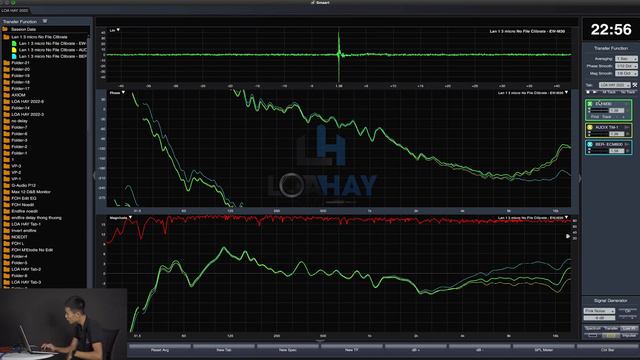This screenshot has width=640, height=360.
Task: Select the Impulse view button
Action: click(629, 336)
